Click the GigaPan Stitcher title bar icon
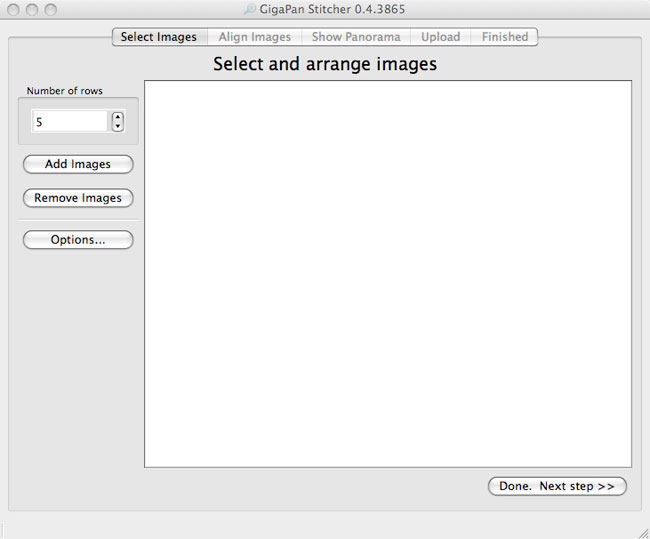The image size is (650, 539). click(249, 9)
